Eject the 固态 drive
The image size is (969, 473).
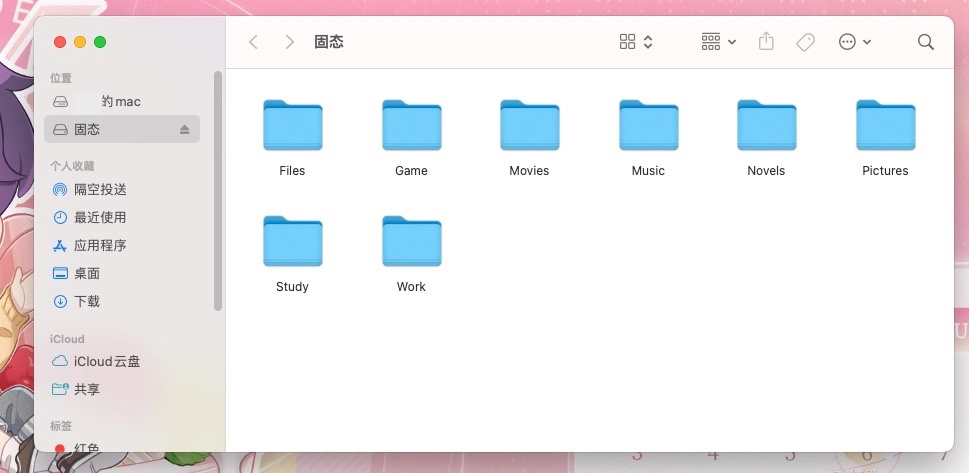coord(184,130)
